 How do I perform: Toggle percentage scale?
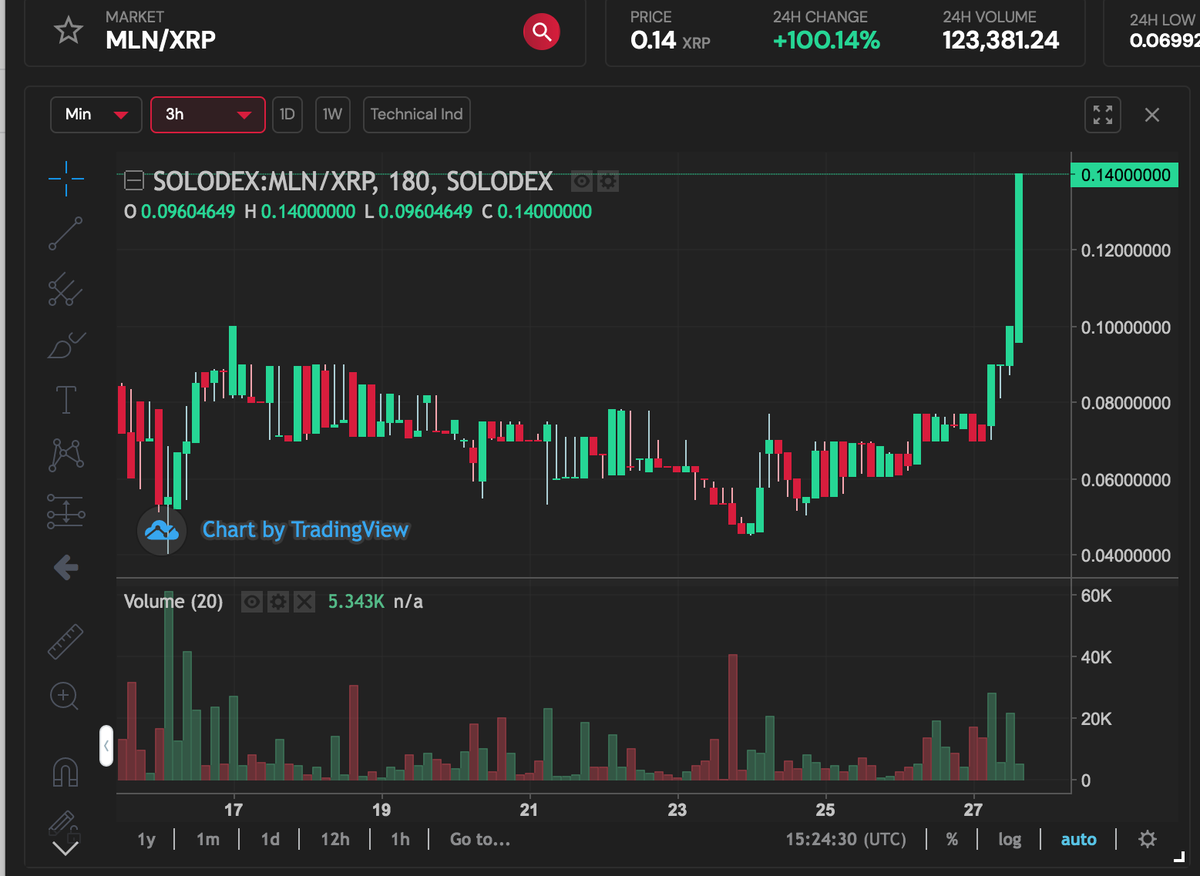[952, 839]
